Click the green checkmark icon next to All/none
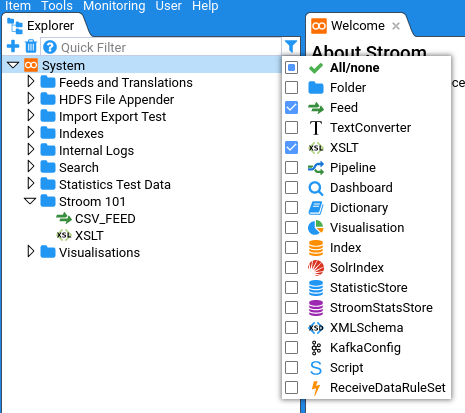465x413 pixels. (316, 68)
